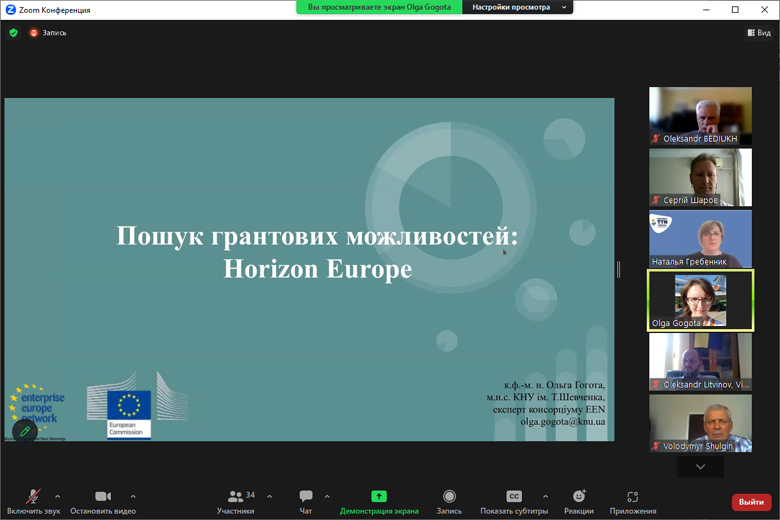Click the panel divider handle beside thumbnails

coord(618,269)
